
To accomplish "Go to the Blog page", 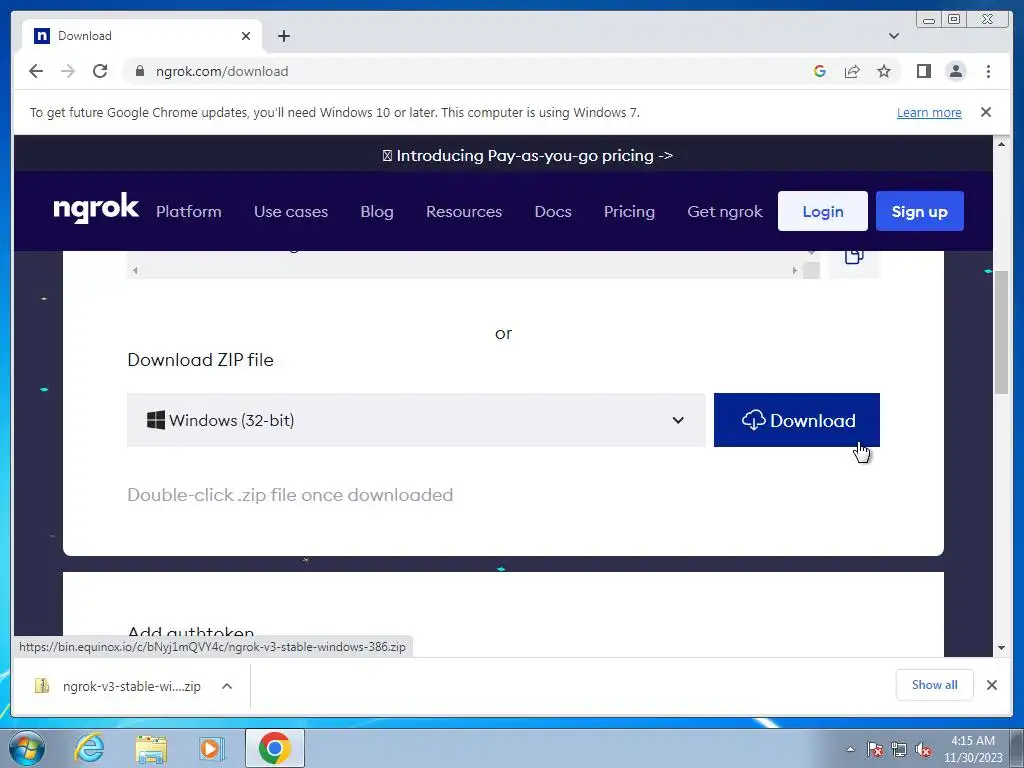I will pyautogui.click(x=377, y=212).
